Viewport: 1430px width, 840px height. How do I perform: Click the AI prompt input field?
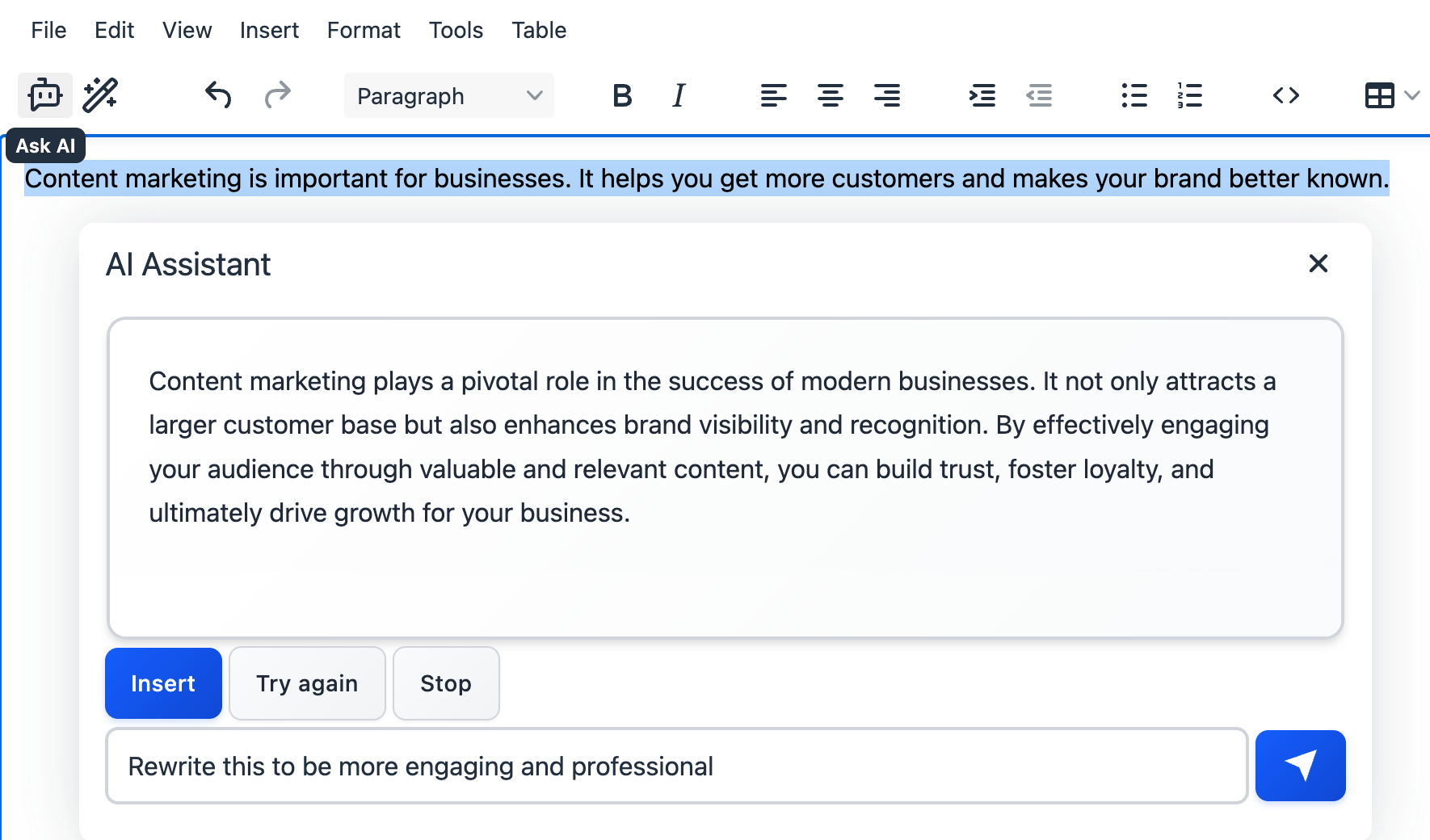tap(677, 766)
